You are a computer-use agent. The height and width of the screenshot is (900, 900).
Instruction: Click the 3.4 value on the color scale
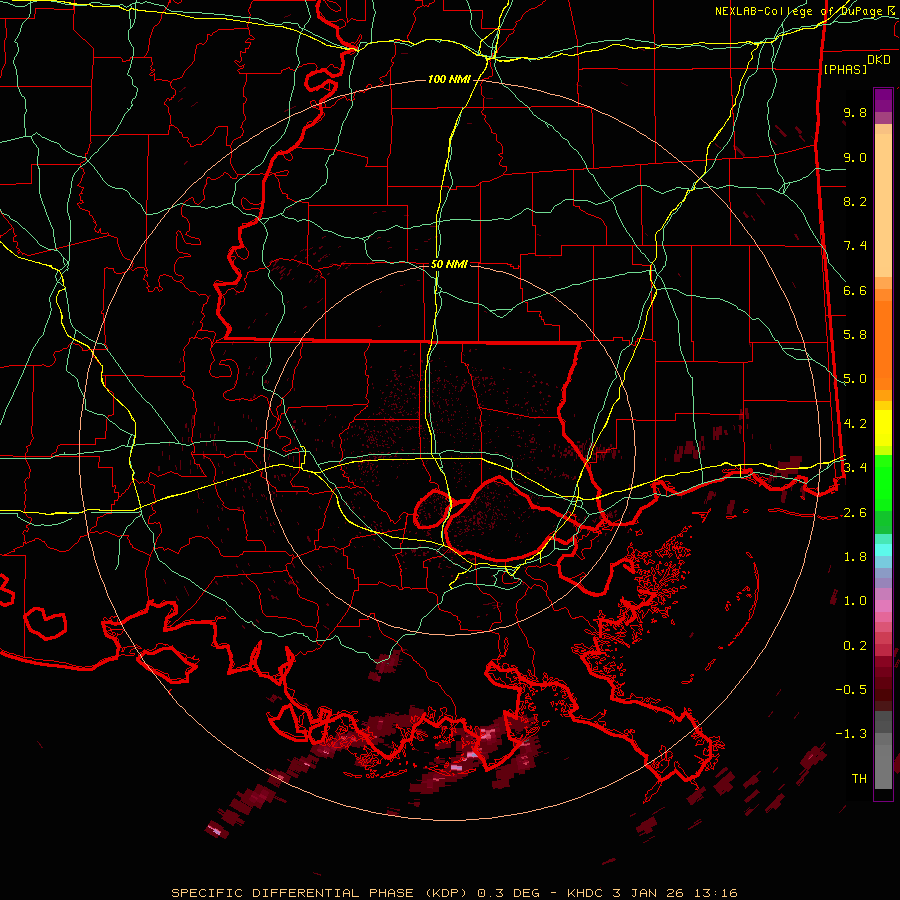click(x=855, y=468)
